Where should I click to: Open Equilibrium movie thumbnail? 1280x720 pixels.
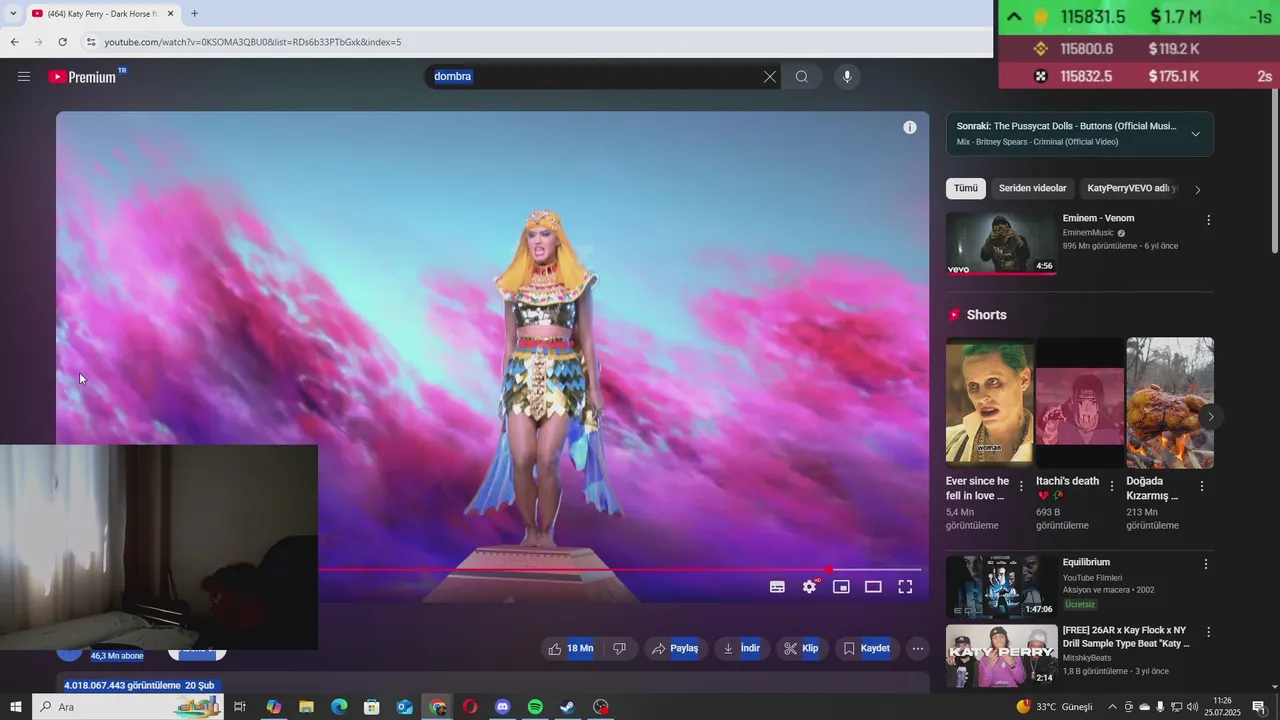point(1001,587)
